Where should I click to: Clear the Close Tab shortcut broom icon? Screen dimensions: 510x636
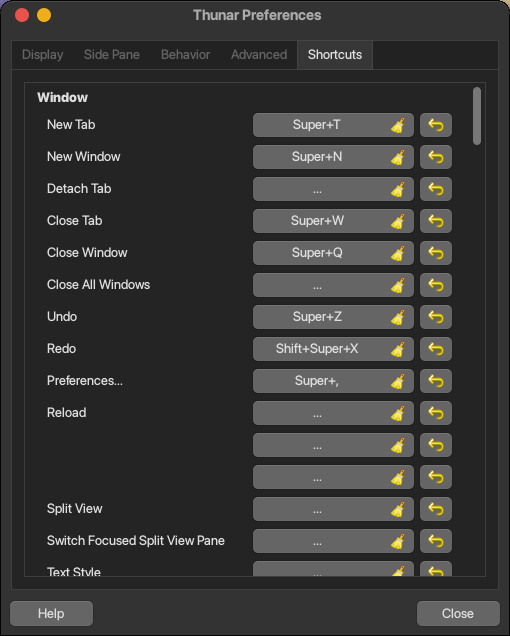398,221
